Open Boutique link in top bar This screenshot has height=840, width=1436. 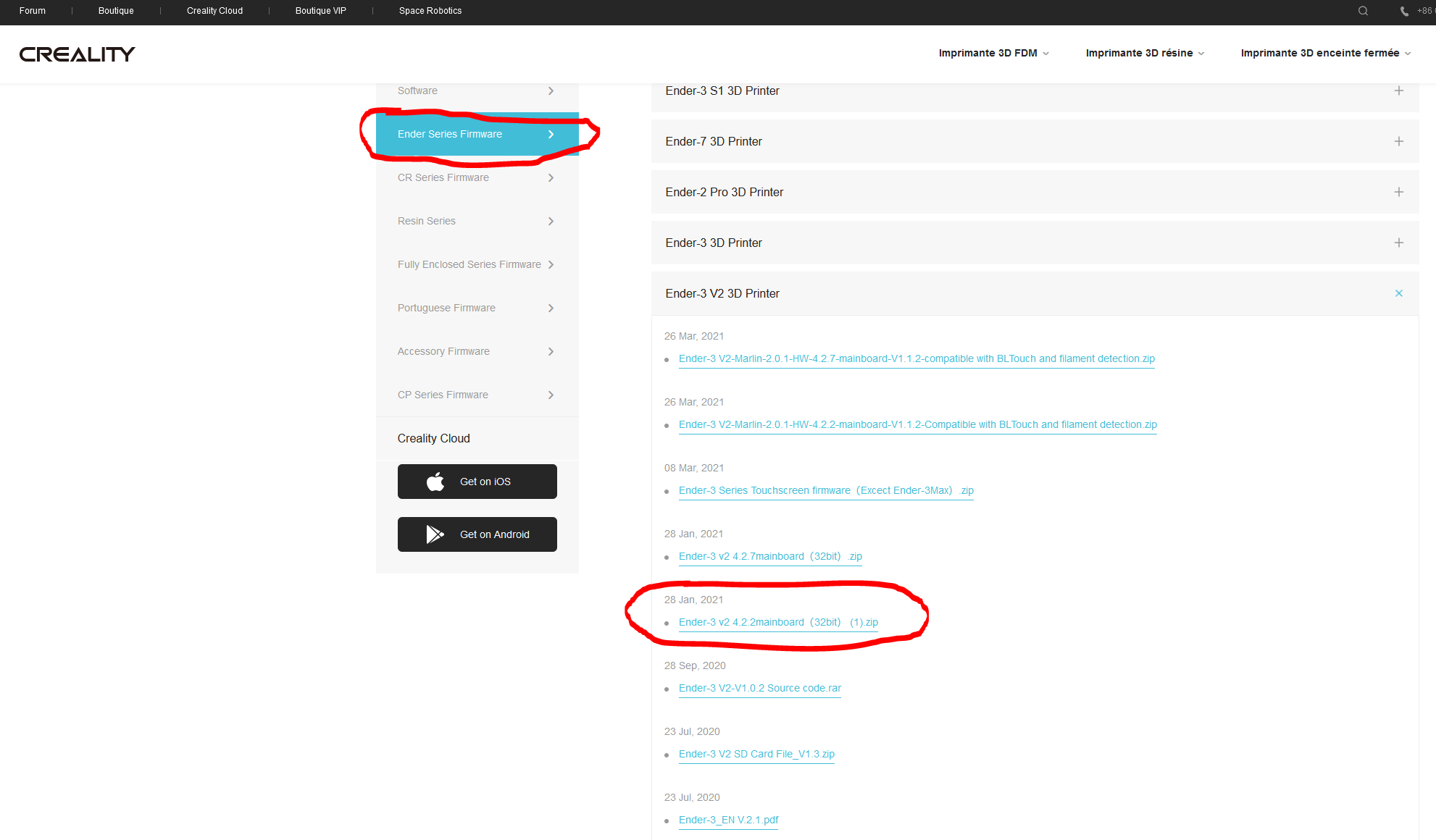[x=116, y=11]
